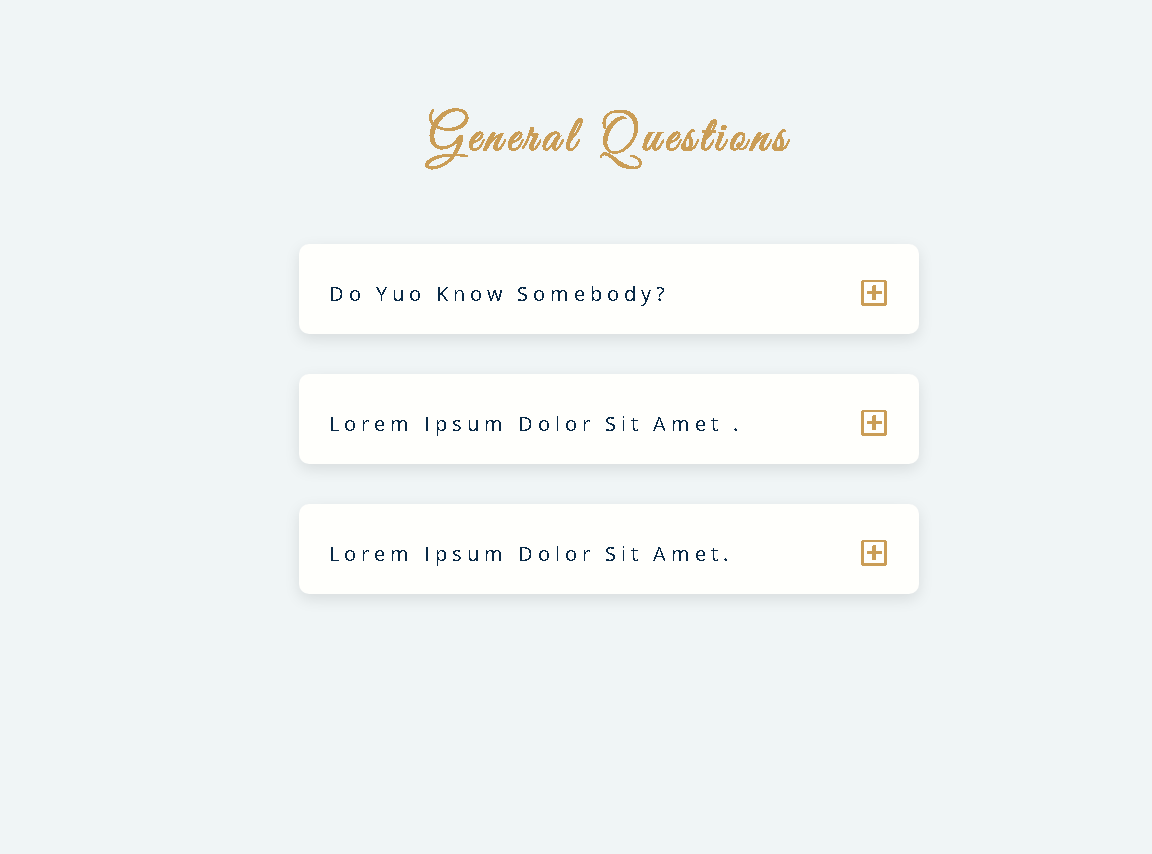Expand the middle "Lorem Ipsum Dolor Sit Amet ." item
The image size is (1152, 854).
[x=608, y=419]
